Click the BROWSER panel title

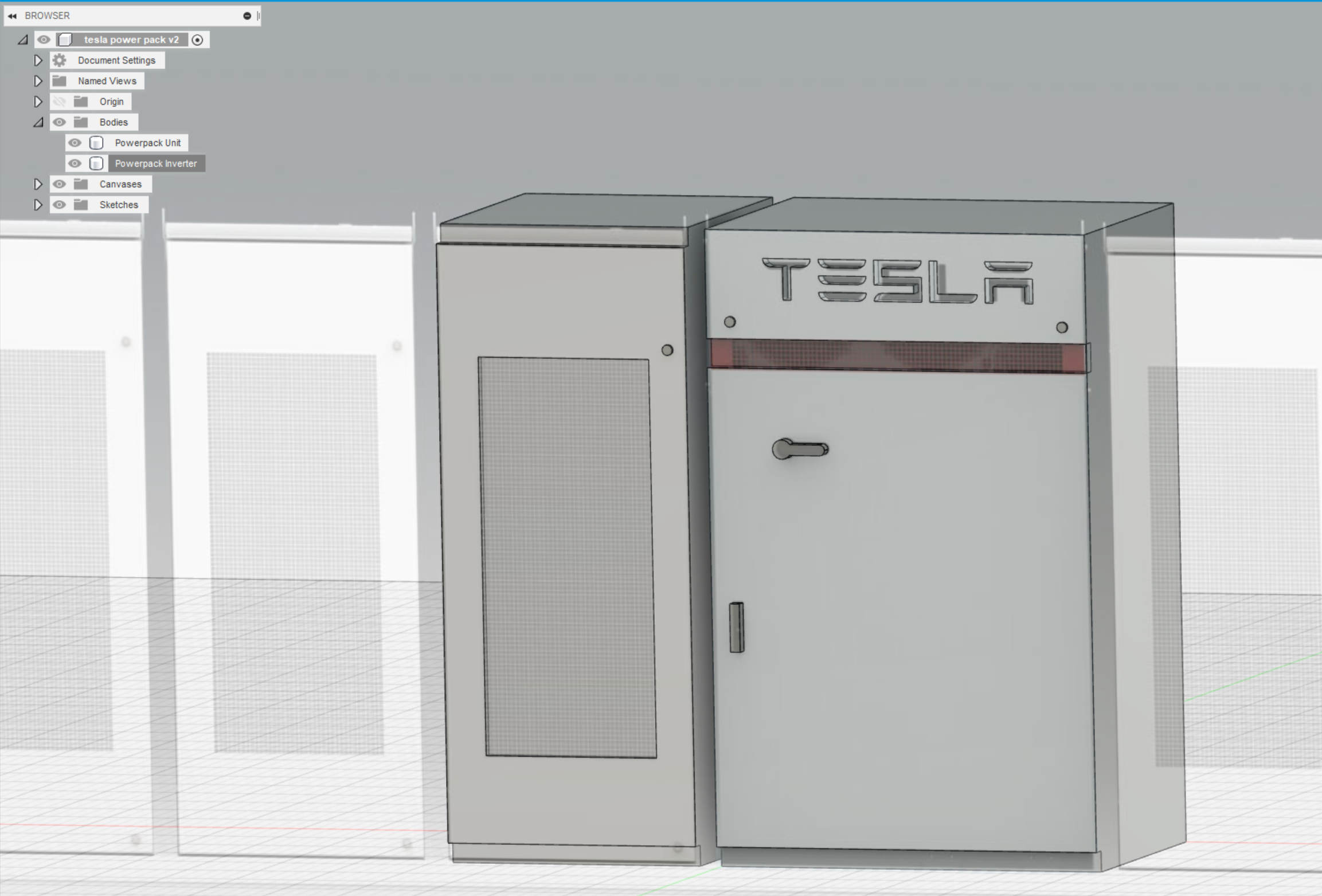point(47,16)
